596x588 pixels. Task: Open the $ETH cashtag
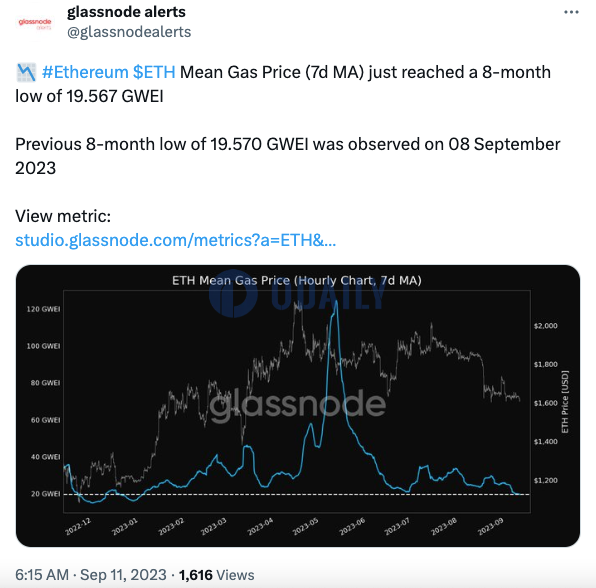pos(154,72)
